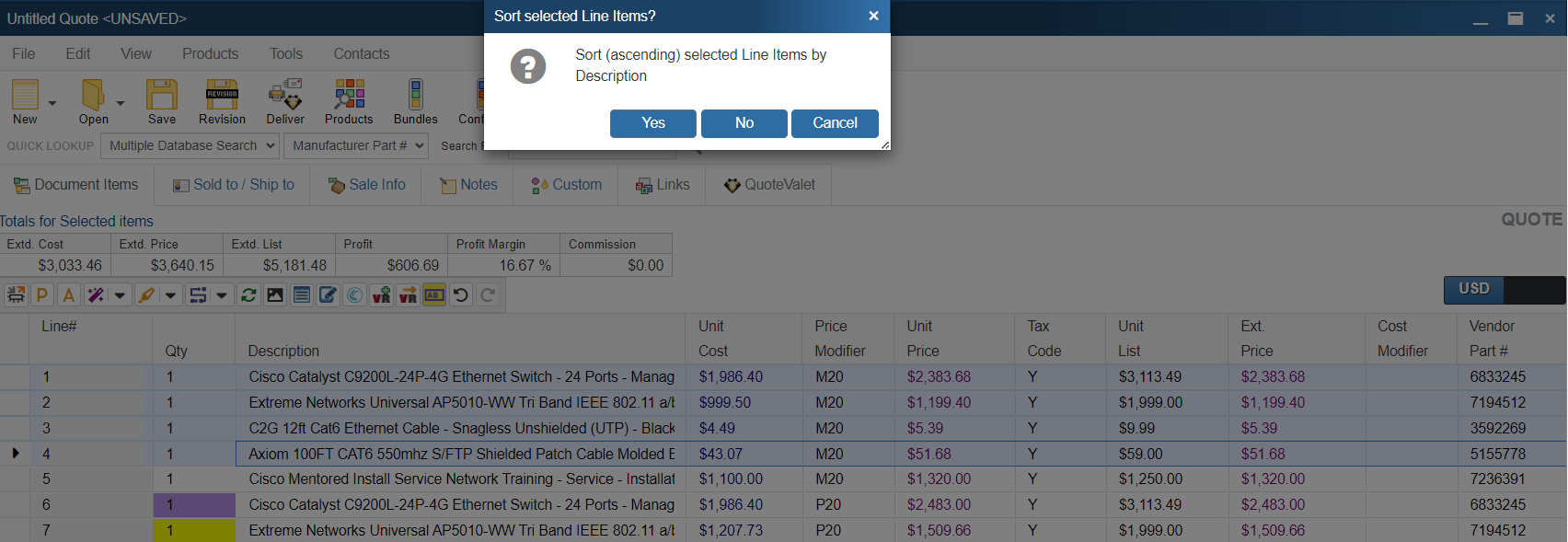Click the magic wand icon
Viewport: 1568px width, 542px height.
96,295
